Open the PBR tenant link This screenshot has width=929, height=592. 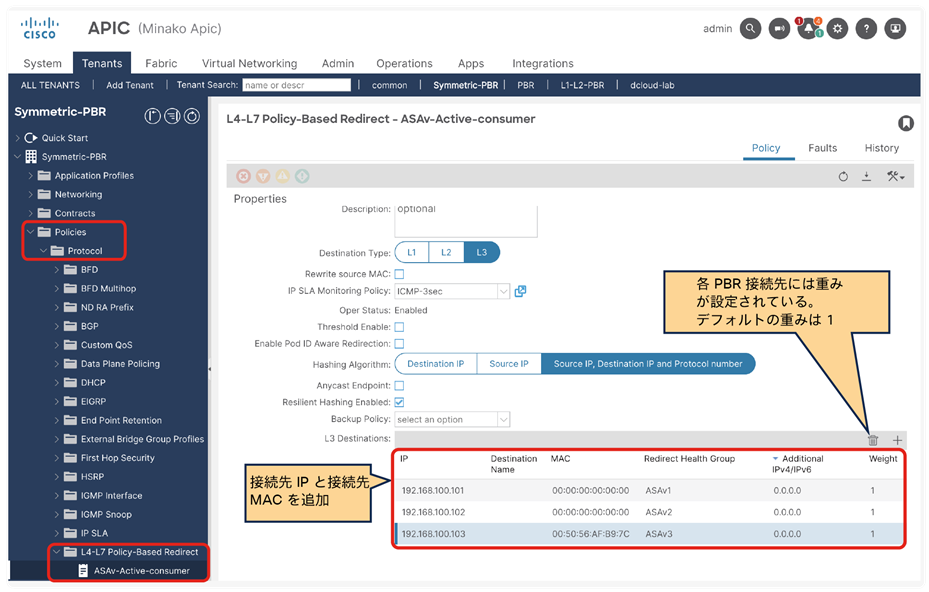coord(526,85)
